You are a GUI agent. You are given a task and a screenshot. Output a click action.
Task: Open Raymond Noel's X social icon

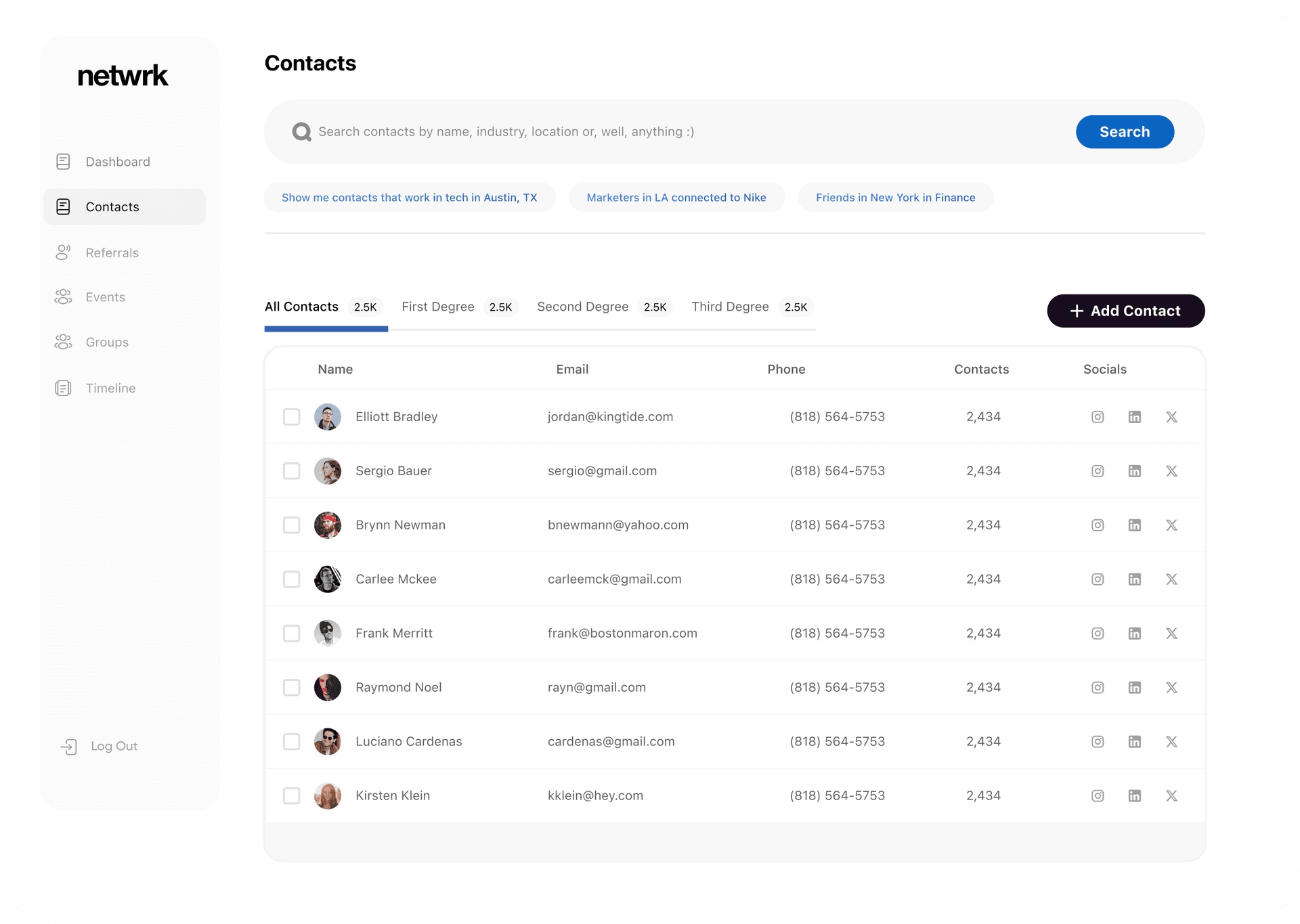click(x=1171, y=688)
